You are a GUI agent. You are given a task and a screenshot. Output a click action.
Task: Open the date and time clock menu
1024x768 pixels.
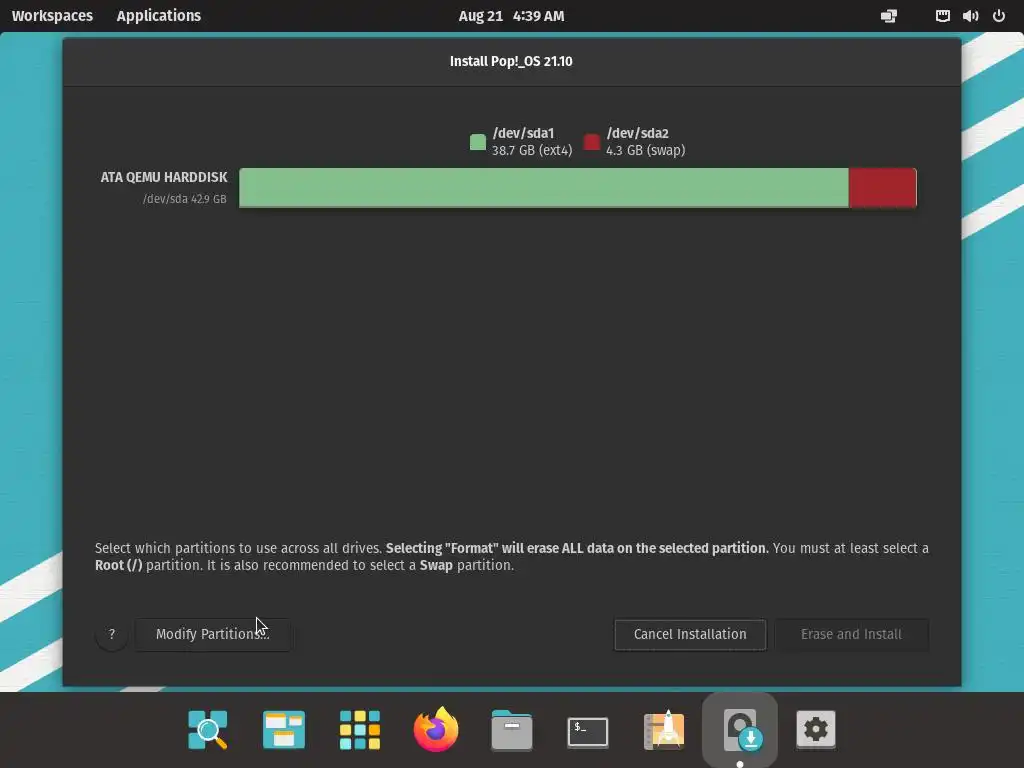(x=511, y=16)
